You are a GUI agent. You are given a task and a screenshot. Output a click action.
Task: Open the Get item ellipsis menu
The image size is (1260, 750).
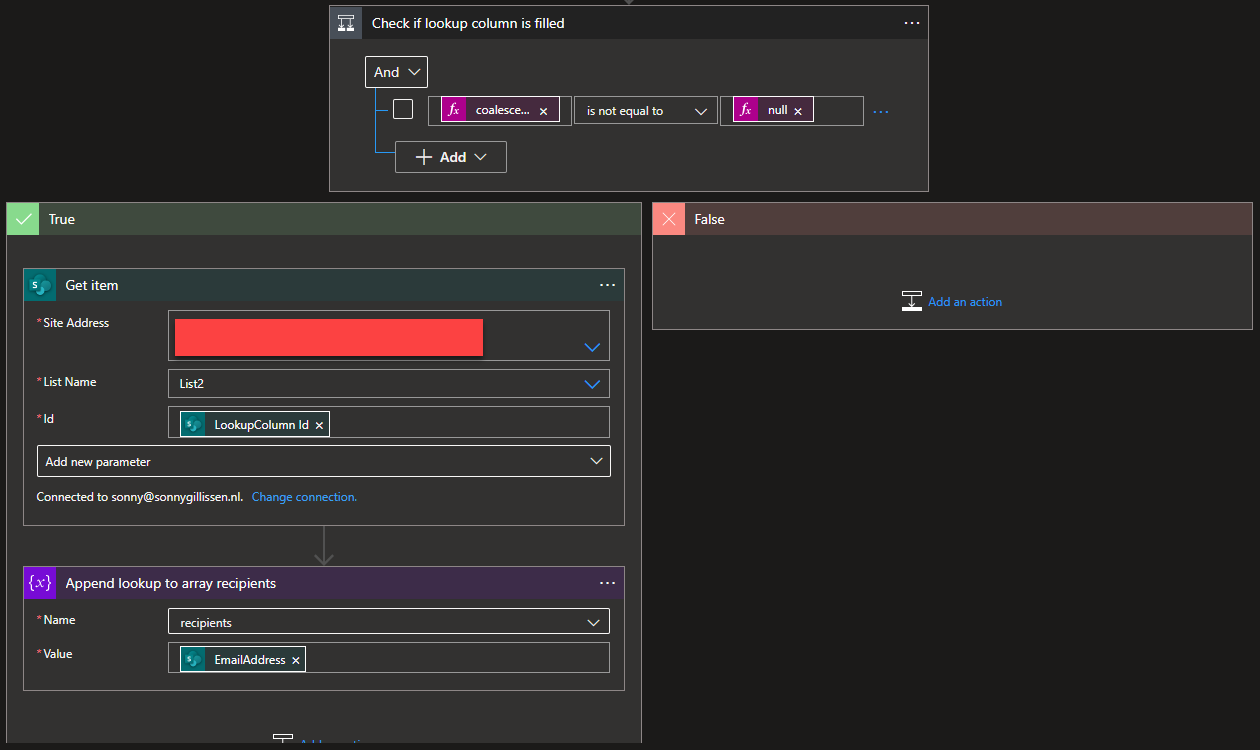coord(607,285)
